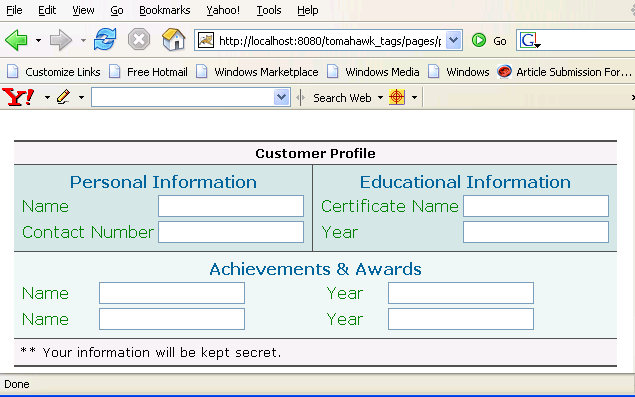
Task: Open the Go menu
Action: point(117,10)
